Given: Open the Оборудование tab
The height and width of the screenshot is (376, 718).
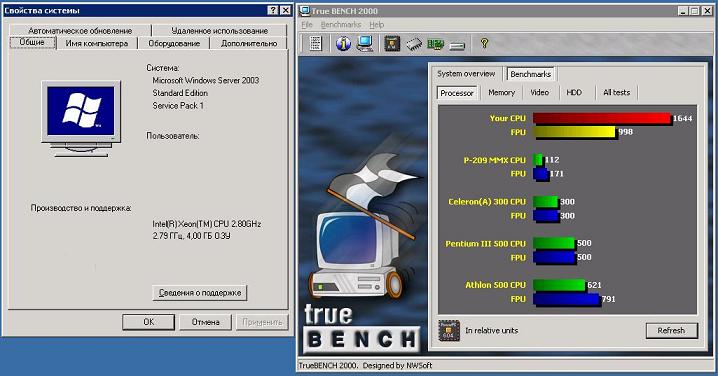Looking at the screenshot, I should (x=174, y=44).
